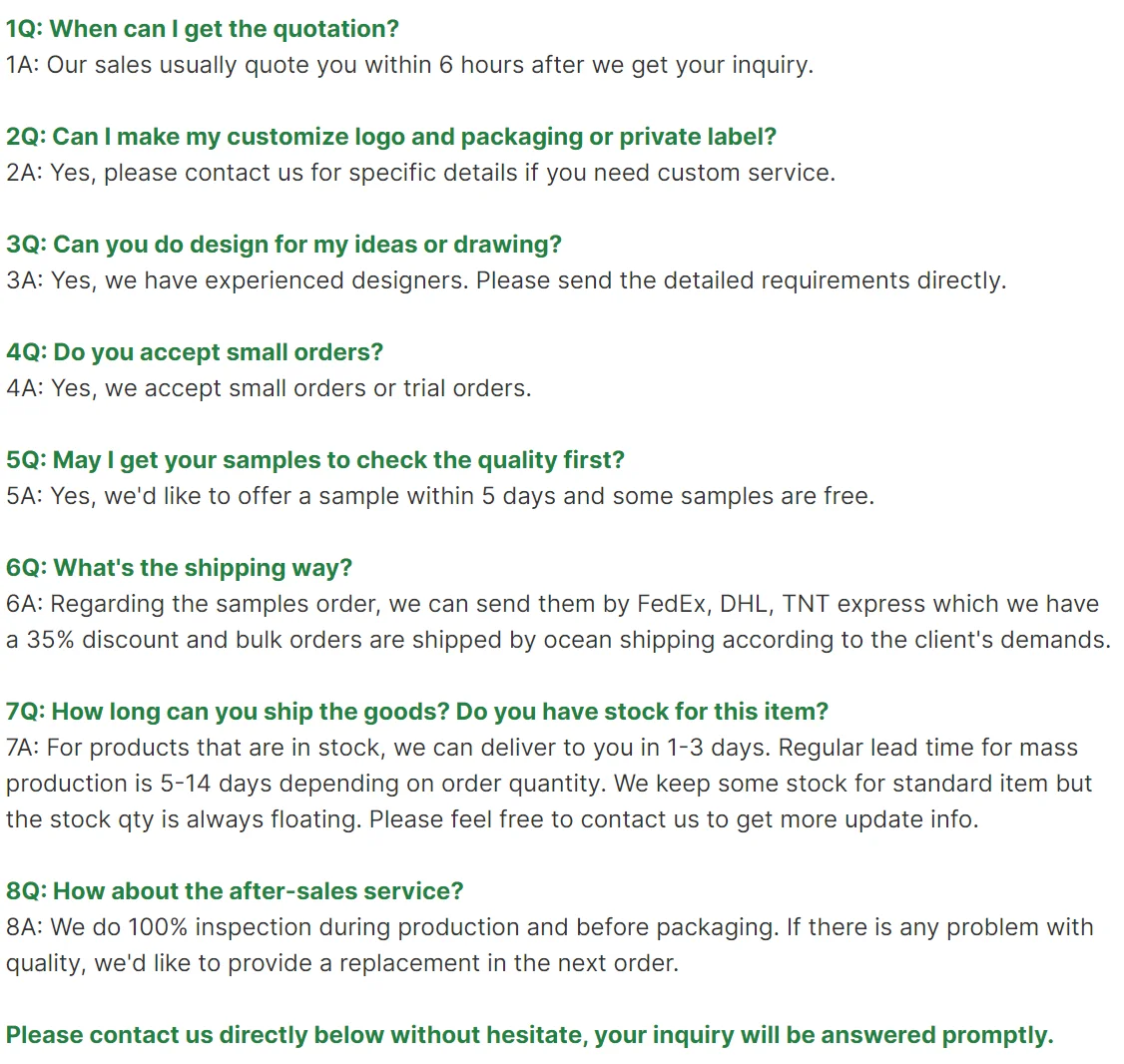1124x1064 pixels.
Task: Click the answer mentioning experienced designers
Action: coord(506,280)
